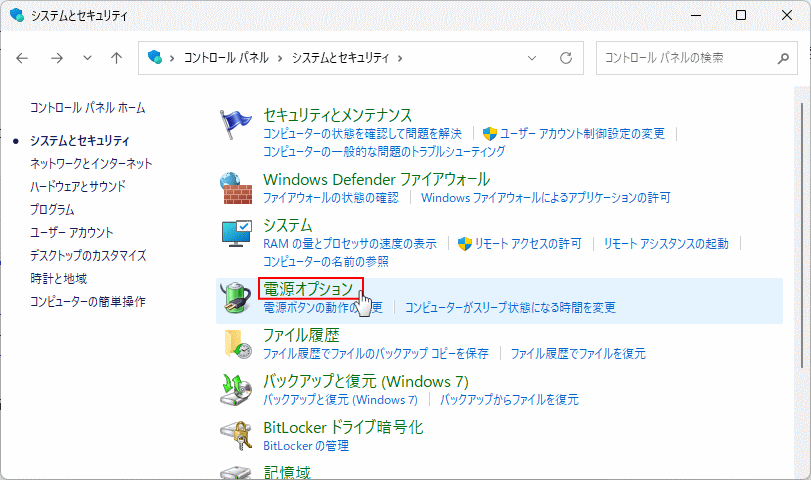Select システムとセキュリティ in the breadcrumb
The image size is (811, 480).
340,57
